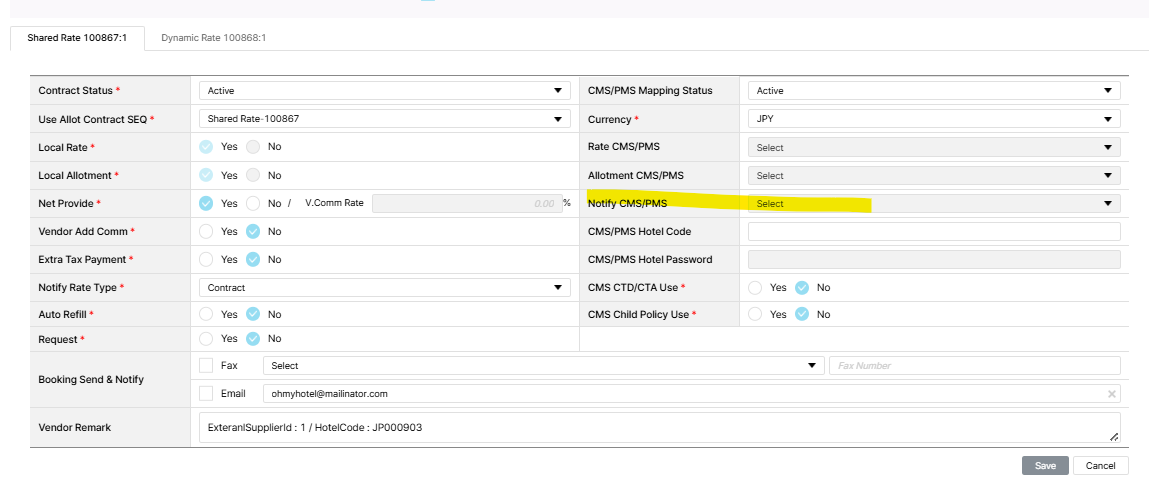This screenshot has height=492, width=1153.
Task: Set Vendor Add Comm to Yes
Action: (x=206, y=231)
